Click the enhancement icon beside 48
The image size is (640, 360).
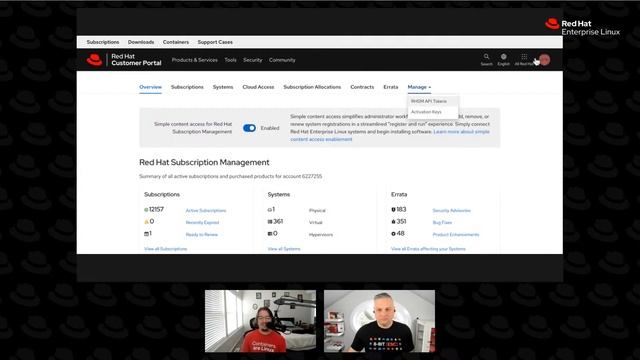(393, 234)
